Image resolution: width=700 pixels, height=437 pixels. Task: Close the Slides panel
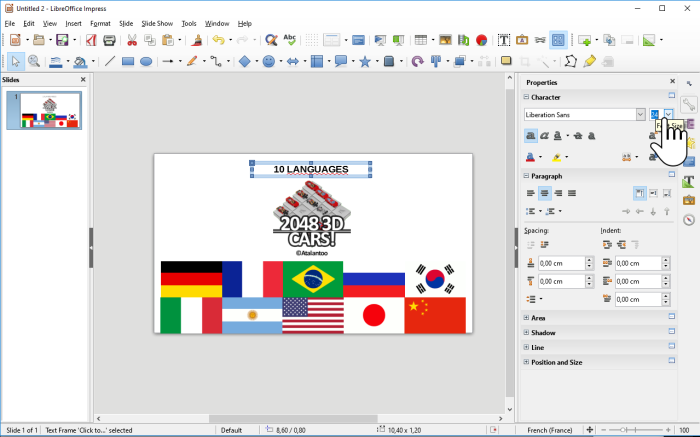click(x=83, y=79)
